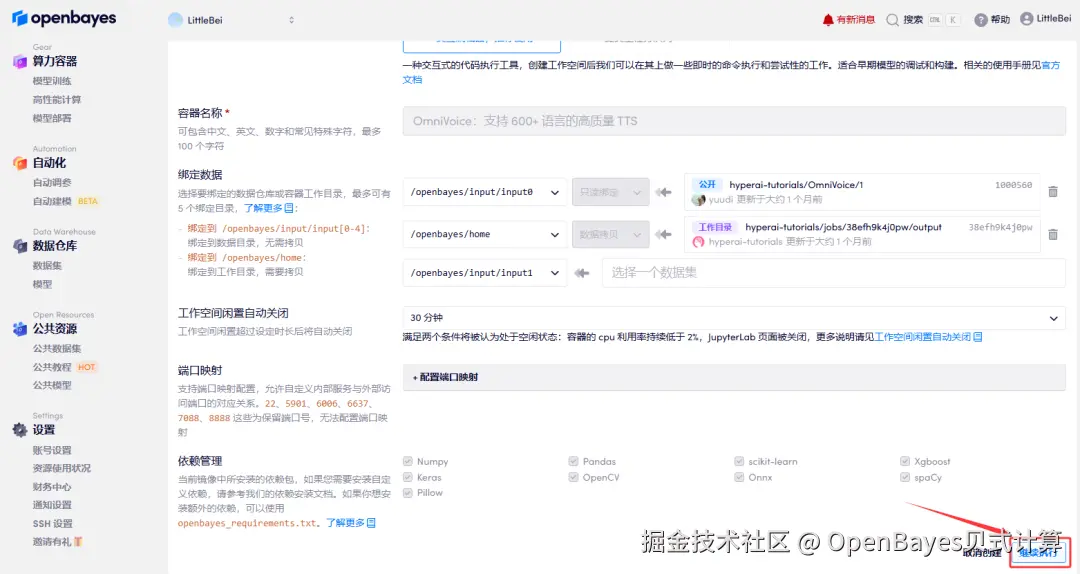
Task: Expand 配置端口映射 section
Action: click(734, 377)
